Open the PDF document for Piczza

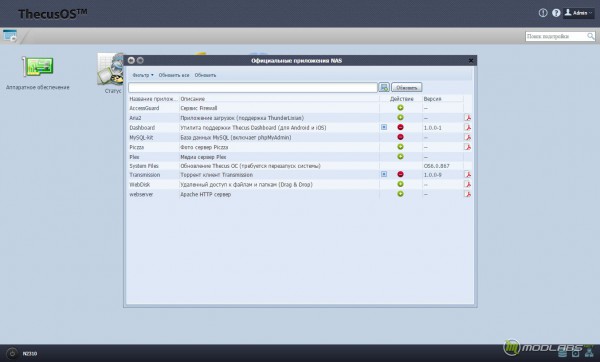click(x=467, y=147)
